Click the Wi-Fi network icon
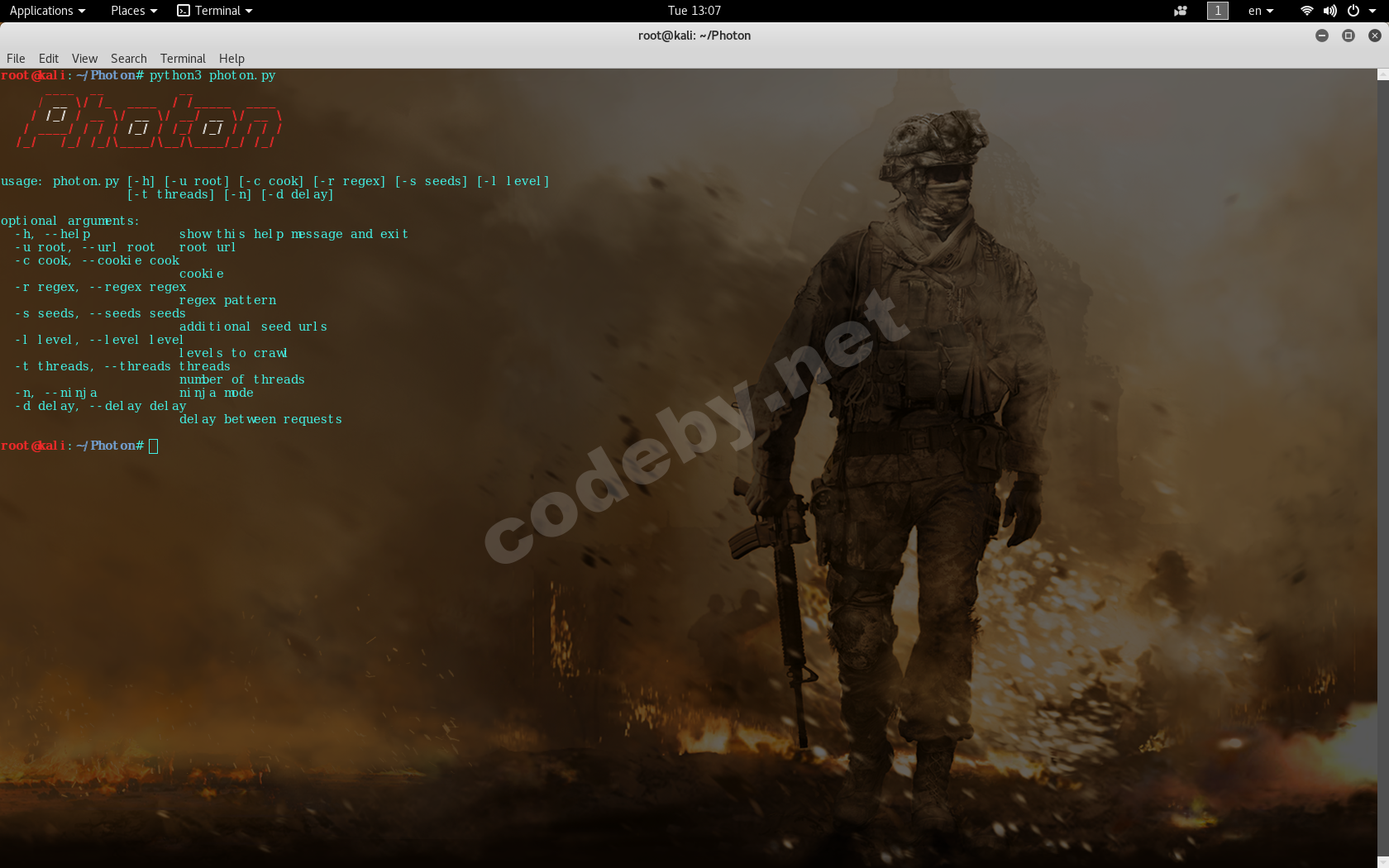The width and height of the screenshot is (1389, 868). click(x=1307, y=11)
